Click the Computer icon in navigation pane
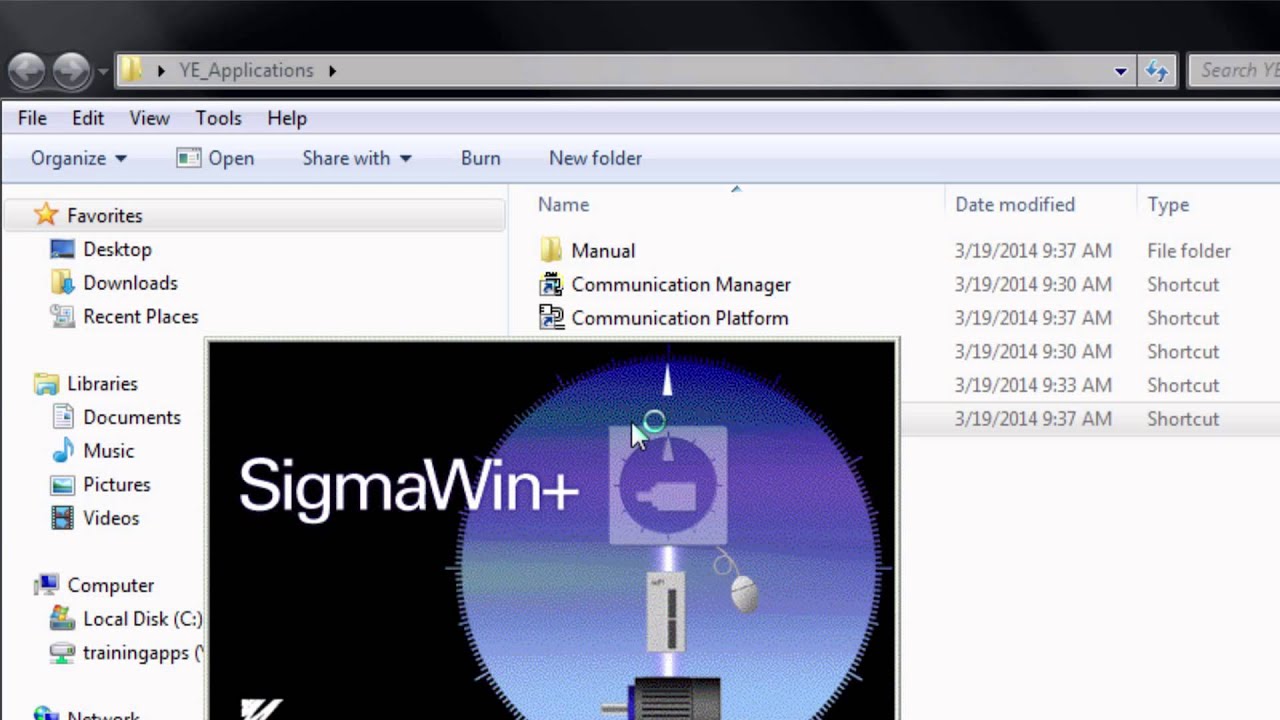The image size is (1280, 720). 46,585
